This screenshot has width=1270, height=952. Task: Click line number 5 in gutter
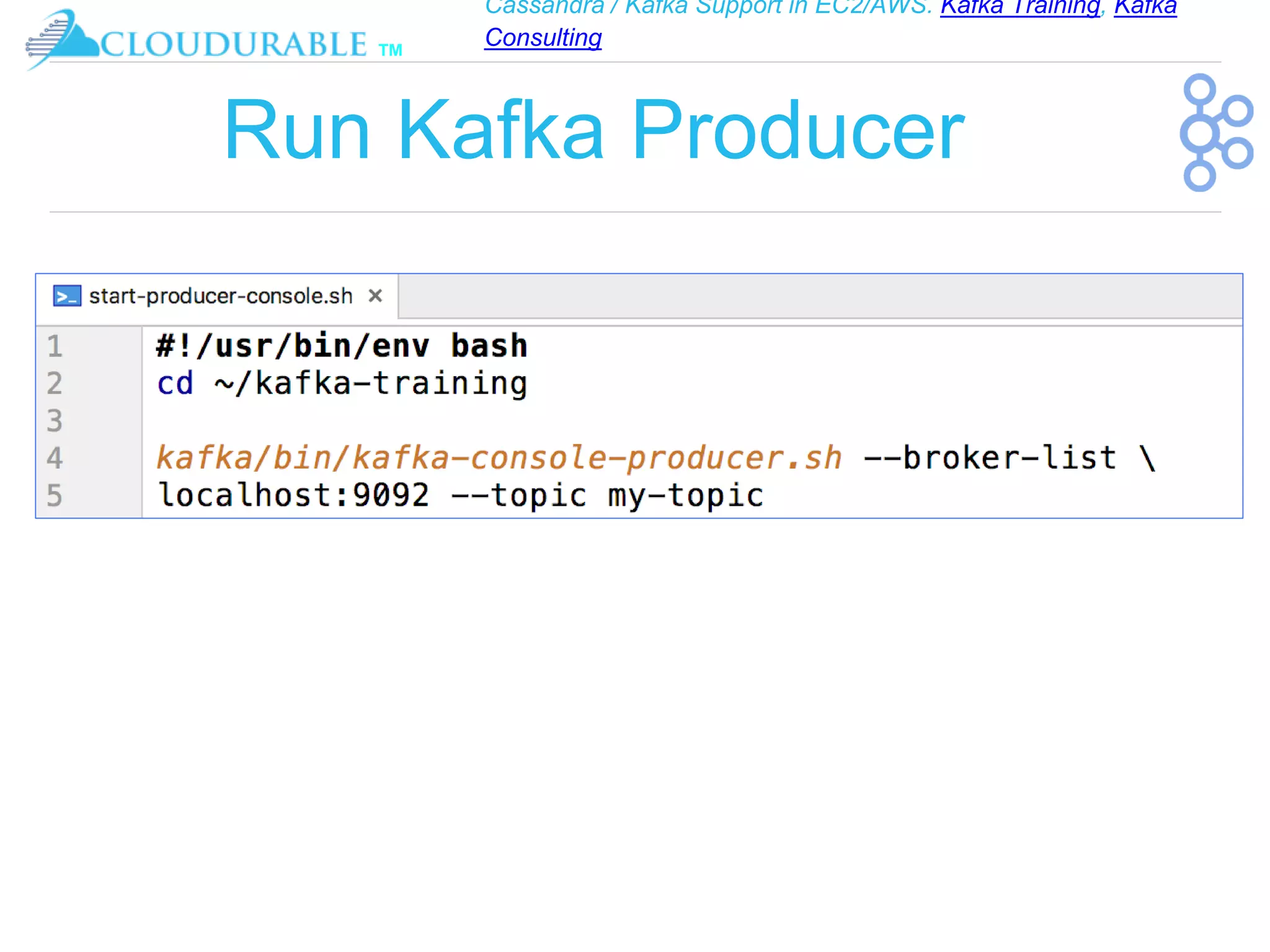tap(55, 495)
